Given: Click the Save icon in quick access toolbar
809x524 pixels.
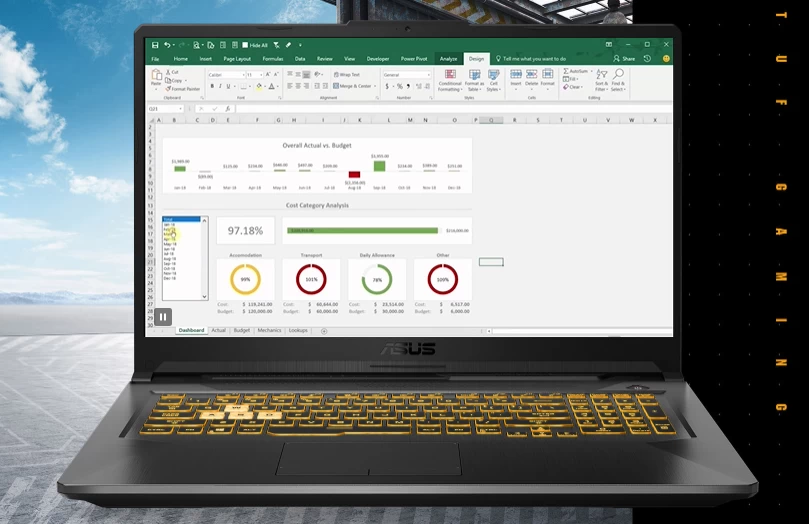Looking at the screenshot, I should coord(155,45).
